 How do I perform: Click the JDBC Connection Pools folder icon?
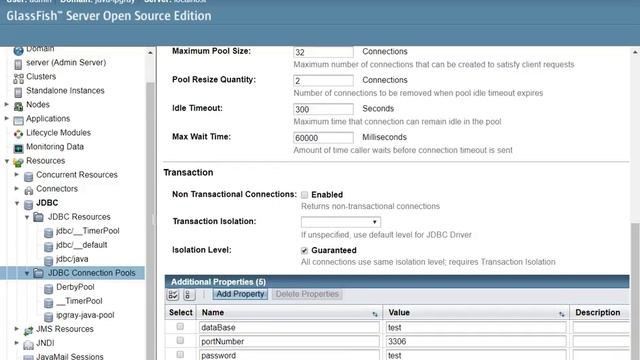tap(38, 273)
